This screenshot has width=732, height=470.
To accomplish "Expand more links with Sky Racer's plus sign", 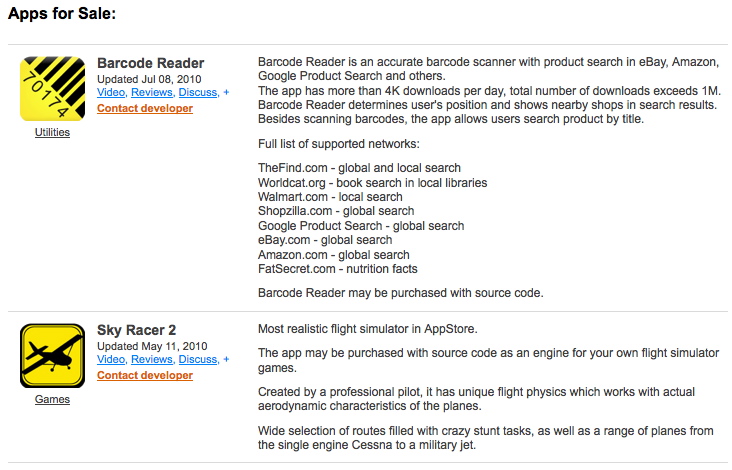I will pyautogui.click(x=226, y=359).
